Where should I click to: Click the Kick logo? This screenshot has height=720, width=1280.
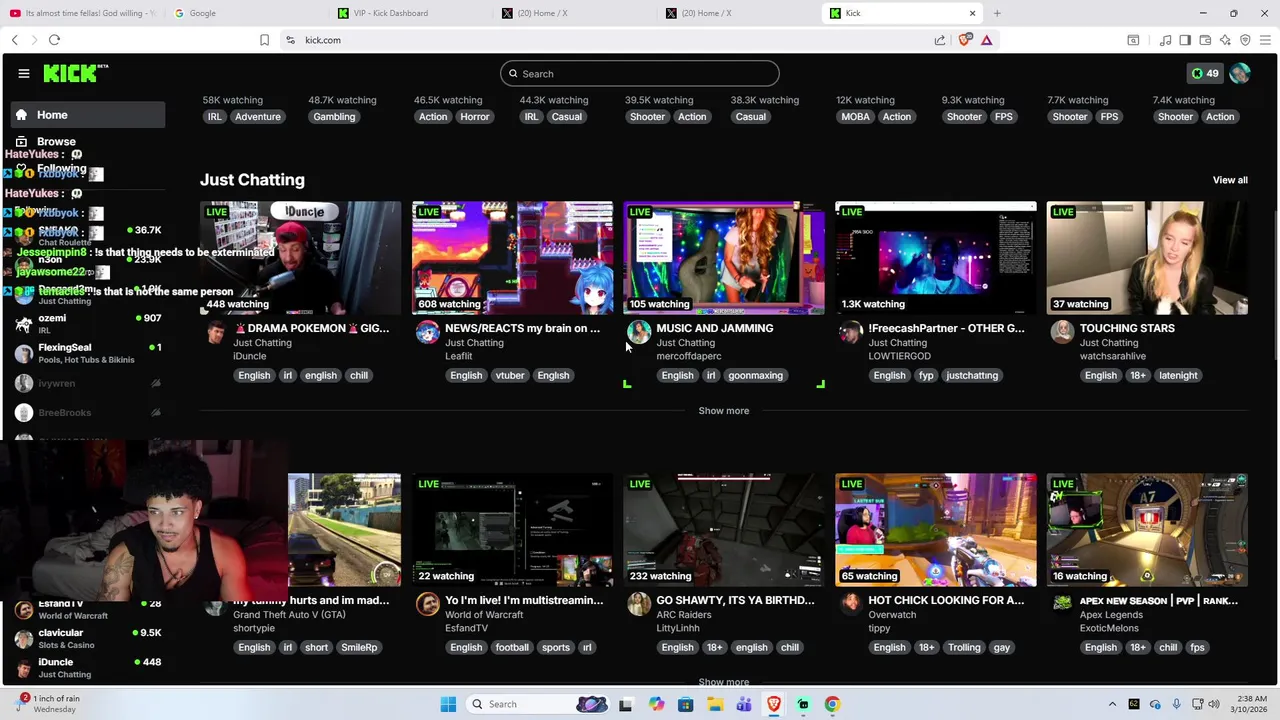click(x=75, y=73)
